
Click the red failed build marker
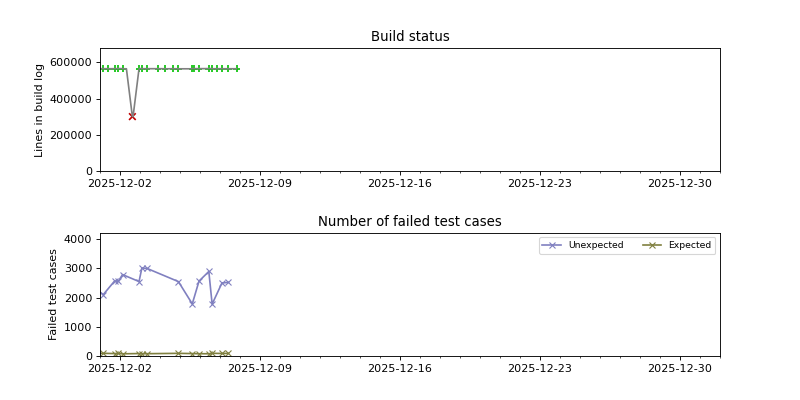click(132, 116)
